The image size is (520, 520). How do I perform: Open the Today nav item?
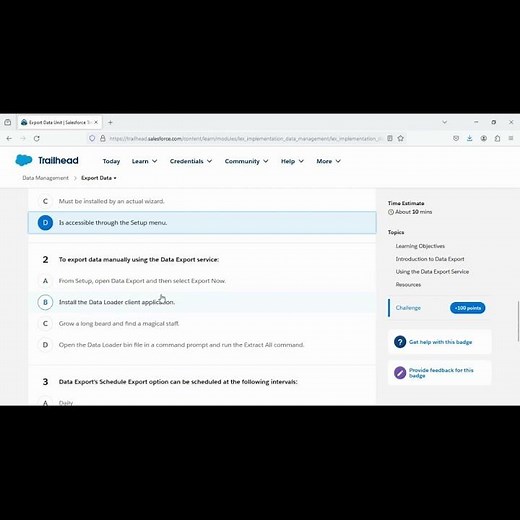(x=111, y=161)
